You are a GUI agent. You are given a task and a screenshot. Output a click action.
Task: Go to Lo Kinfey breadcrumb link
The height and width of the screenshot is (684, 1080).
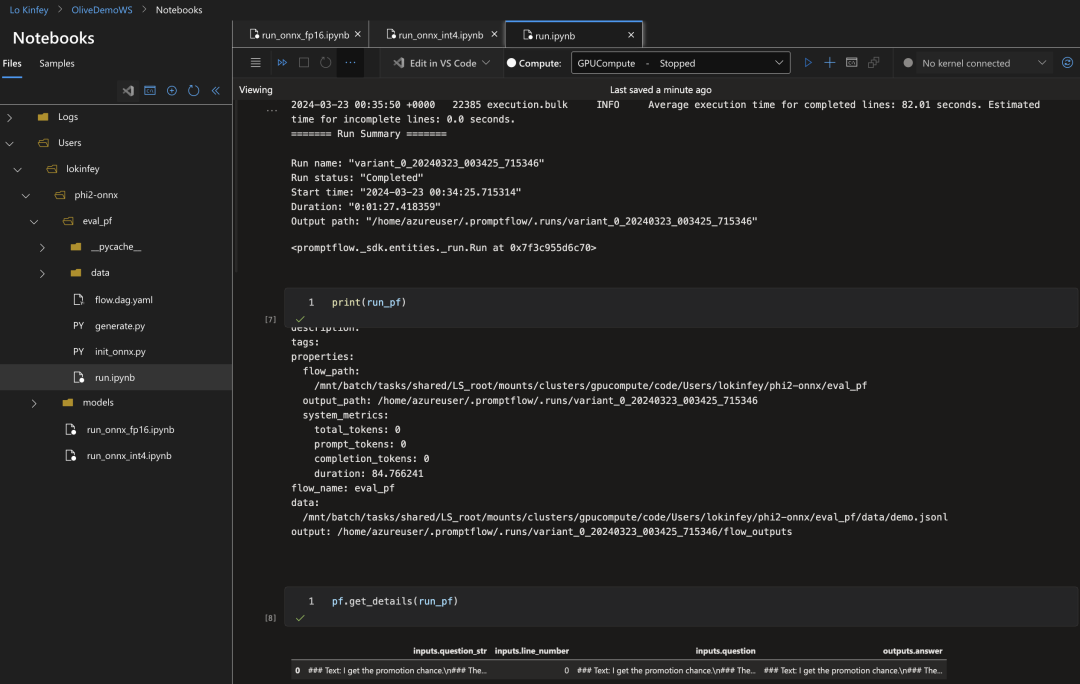[x=29, y=10]
